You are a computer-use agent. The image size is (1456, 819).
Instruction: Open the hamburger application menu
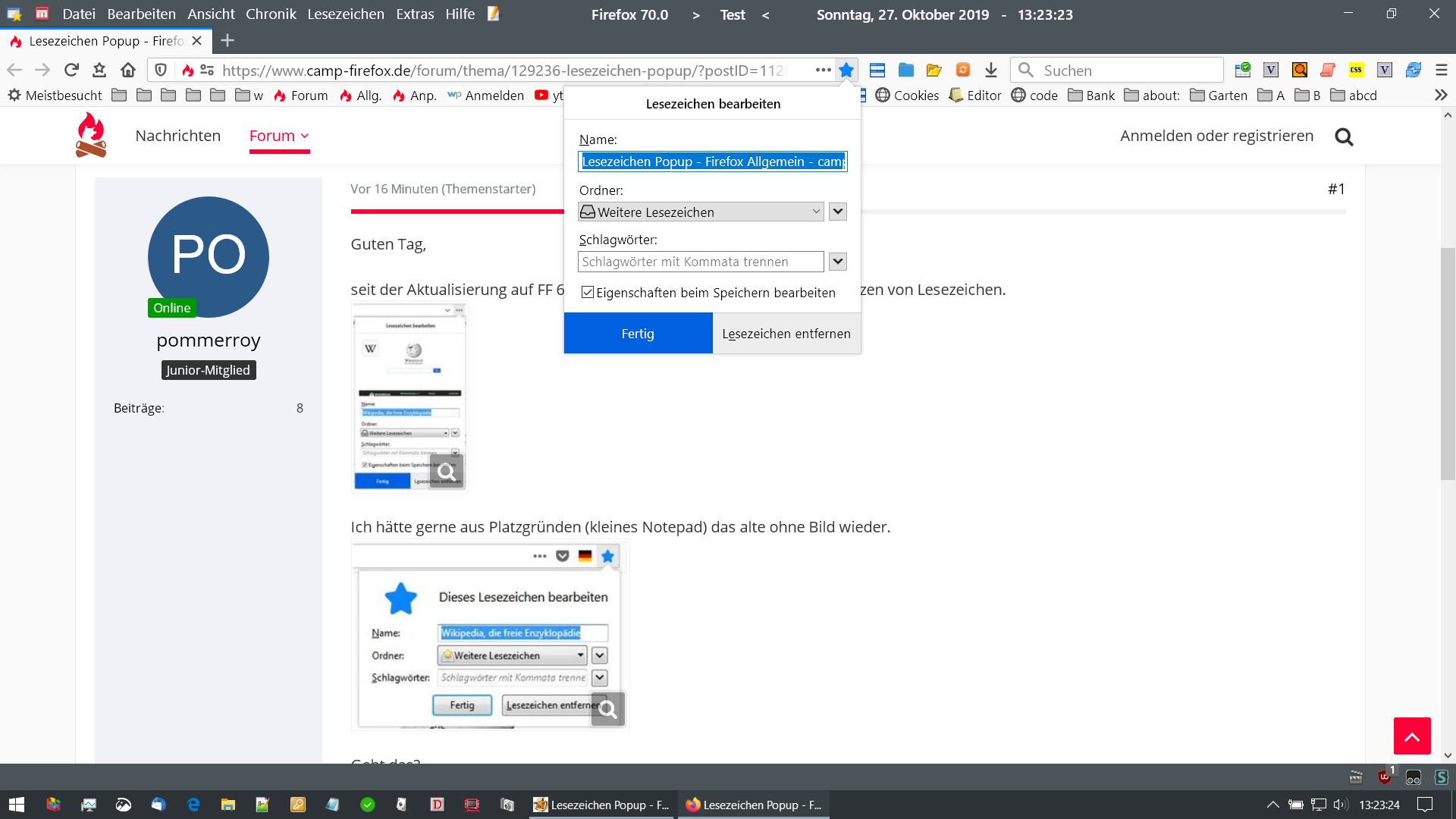coord(1442,71)
